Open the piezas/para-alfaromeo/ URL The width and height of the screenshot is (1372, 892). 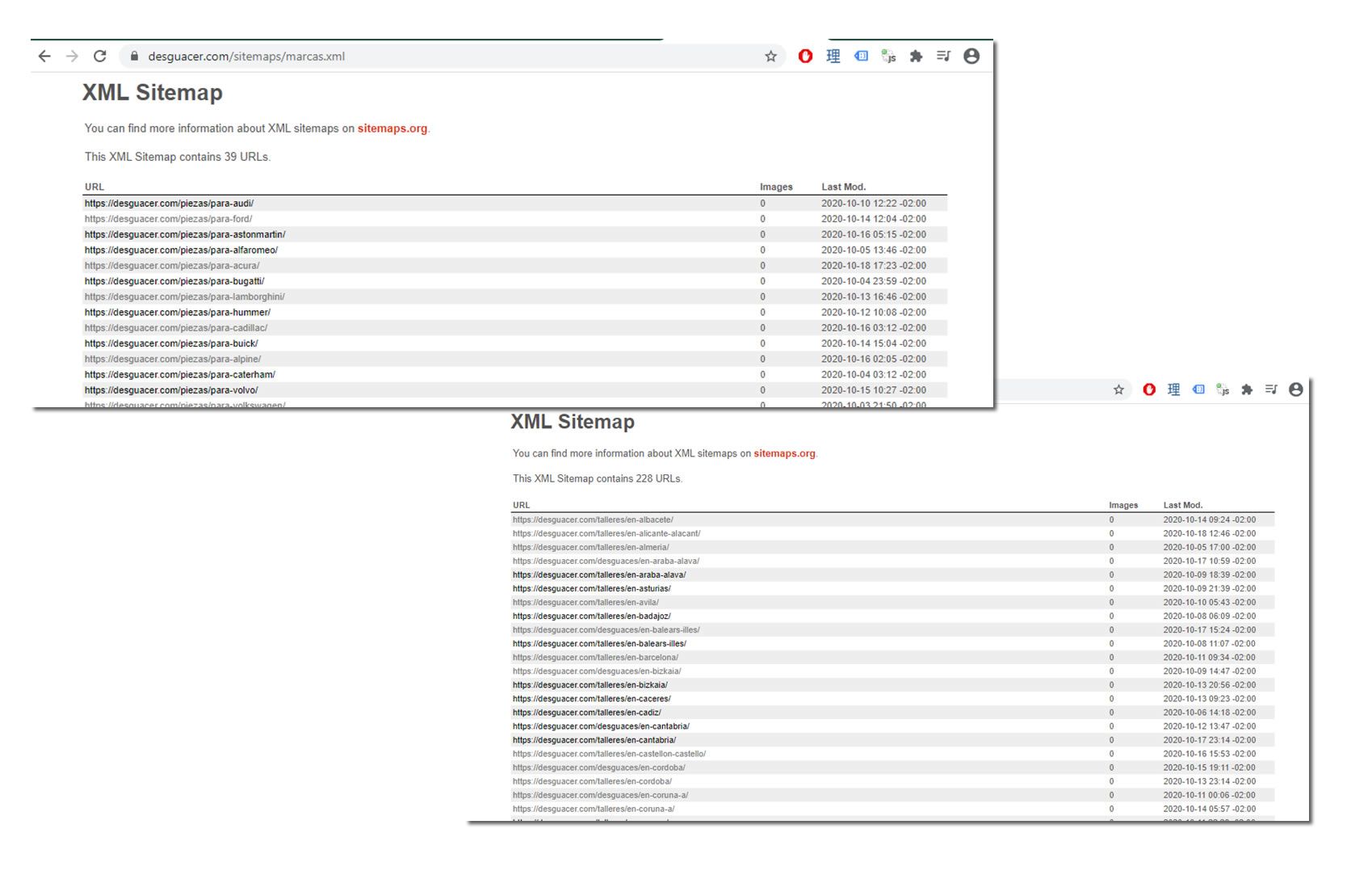pos(181,250)
